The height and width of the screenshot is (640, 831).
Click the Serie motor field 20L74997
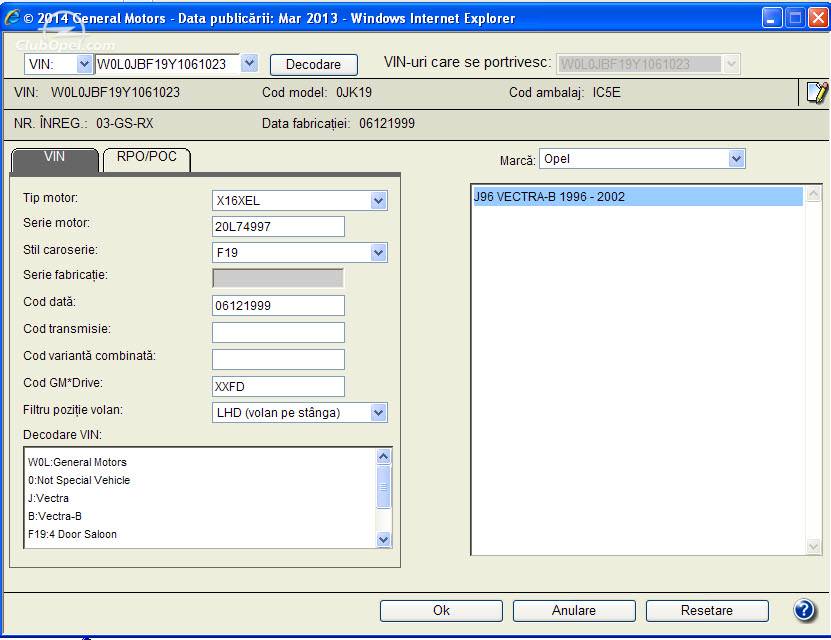pyautogui.click(x=278, y=227)
